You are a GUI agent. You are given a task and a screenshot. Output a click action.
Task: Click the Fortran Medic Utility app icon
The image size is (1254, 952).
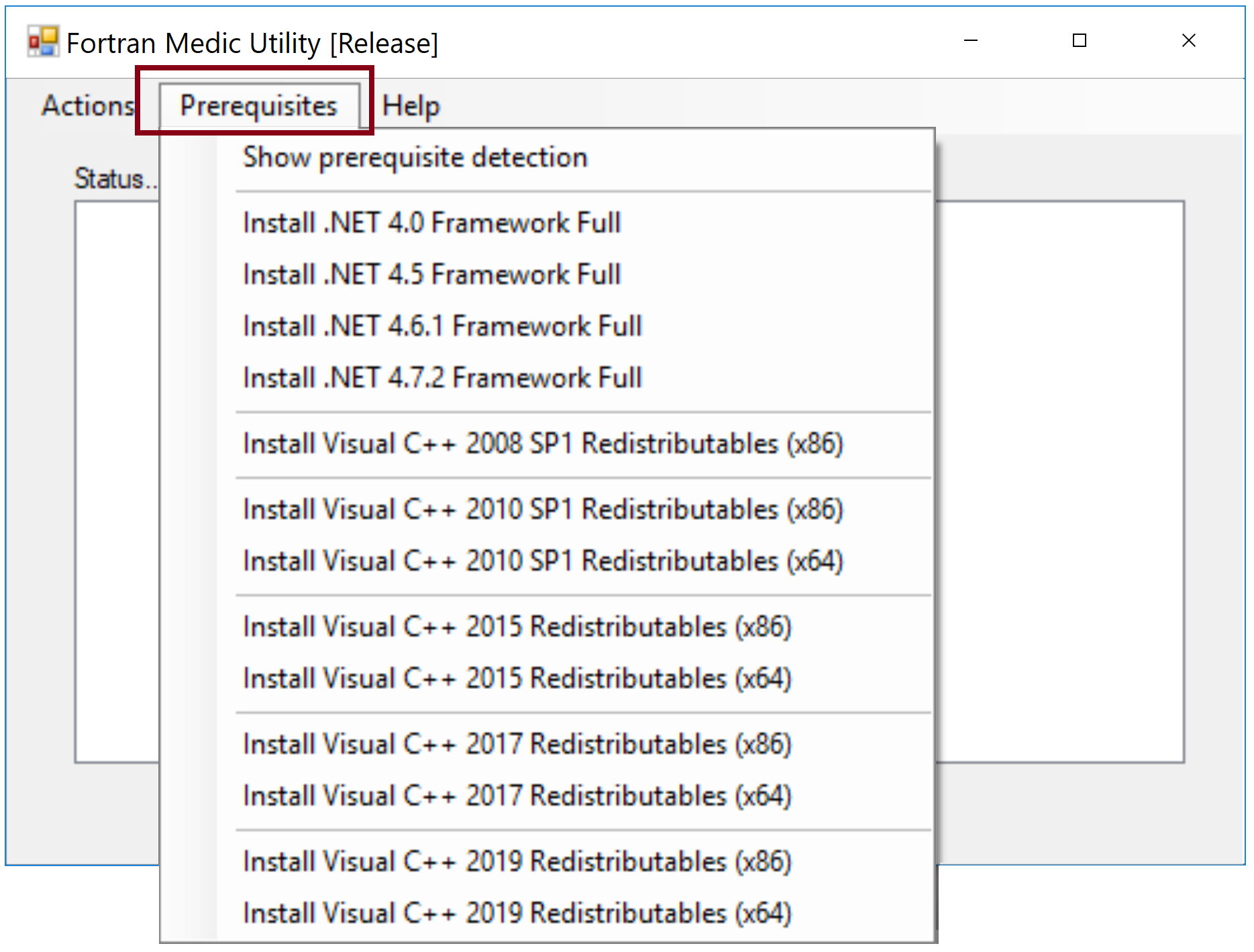pos(43,42)
